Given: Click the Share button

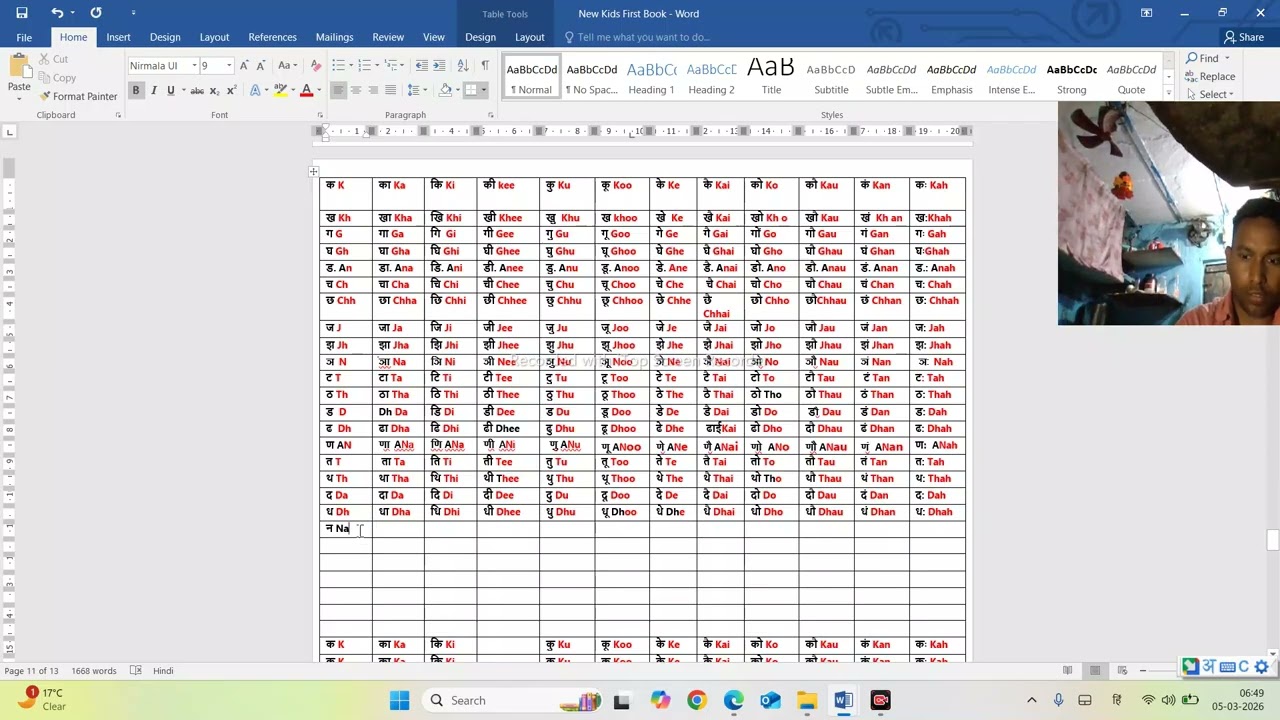Looking at the screenshot, I should 1243,37.
